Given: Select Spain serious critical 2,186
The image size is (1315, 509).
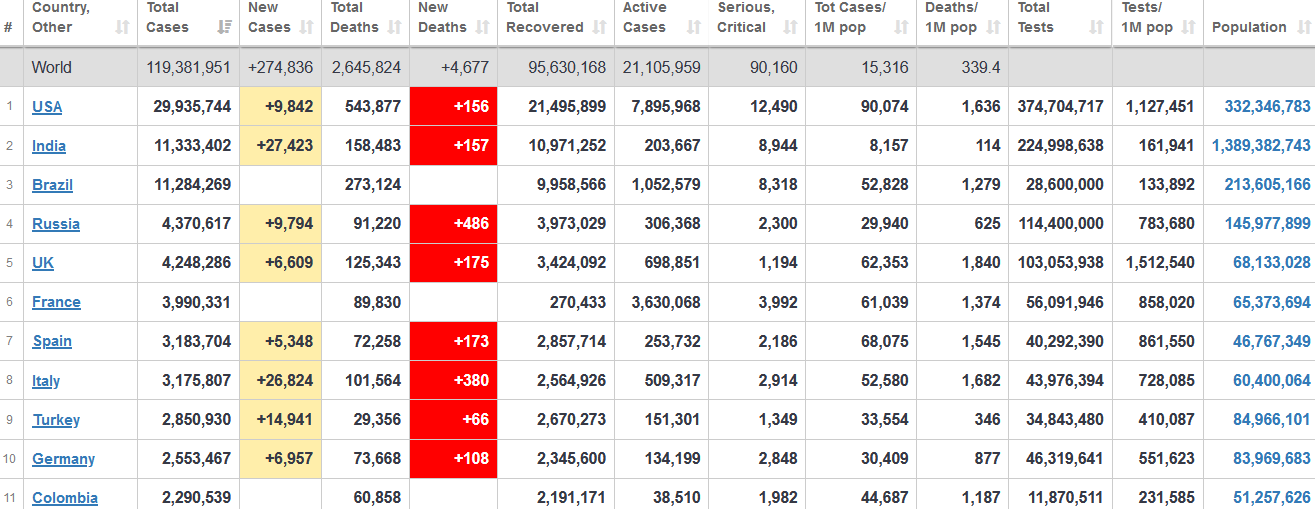Looking at the screenshot, I should pos(777,341).
